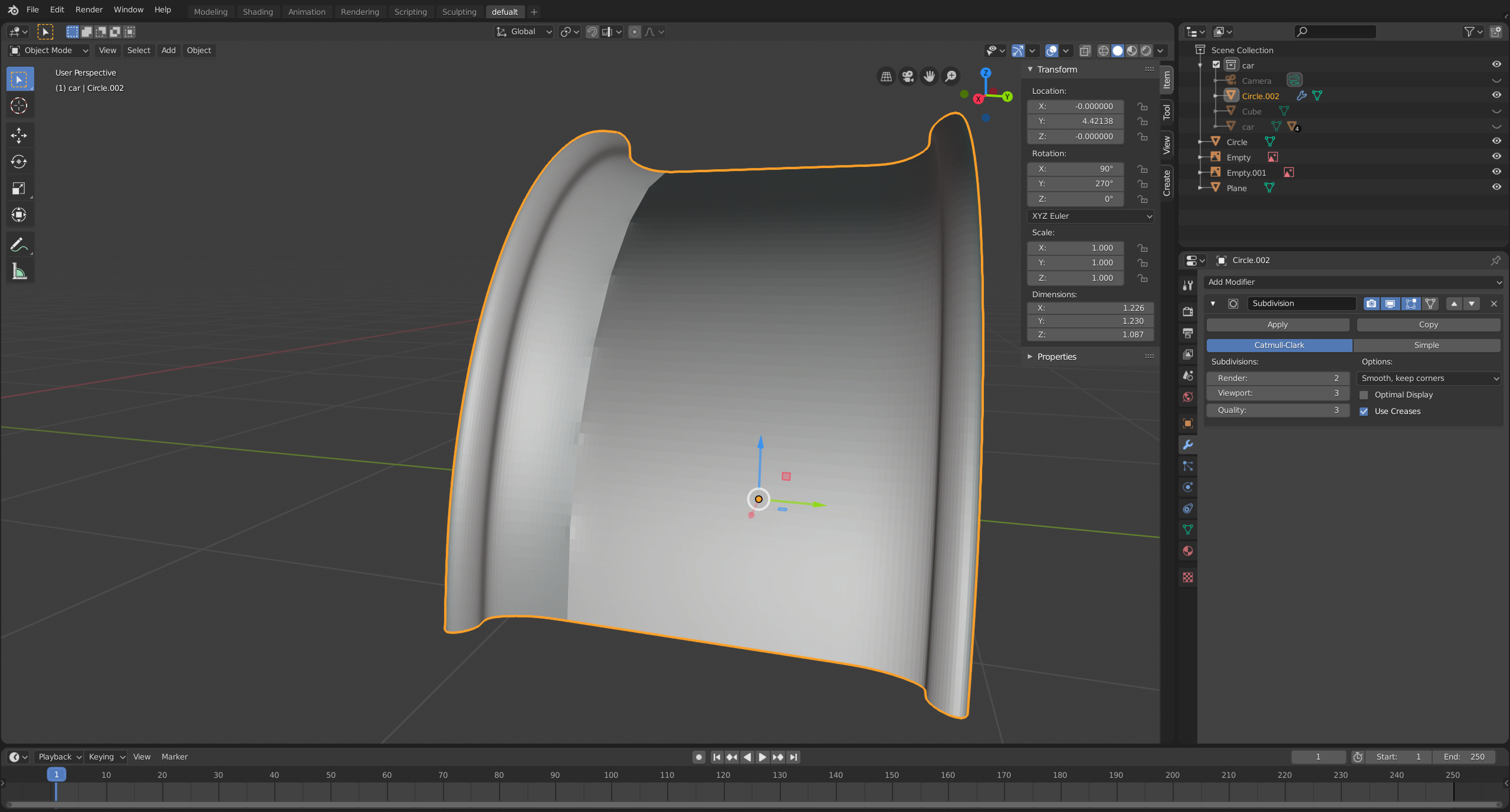The image size is (1510, 812).
Task: Toggle lock on Location X
Action: [x=1143, y=107]
